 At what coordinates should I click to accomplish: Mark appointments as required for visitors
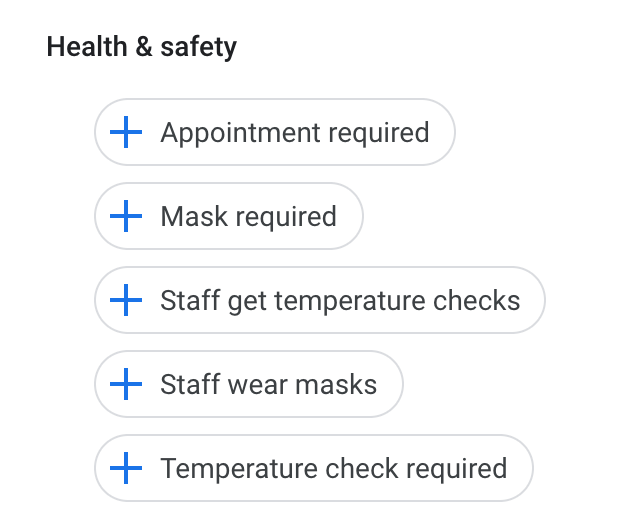coord(275,132)
